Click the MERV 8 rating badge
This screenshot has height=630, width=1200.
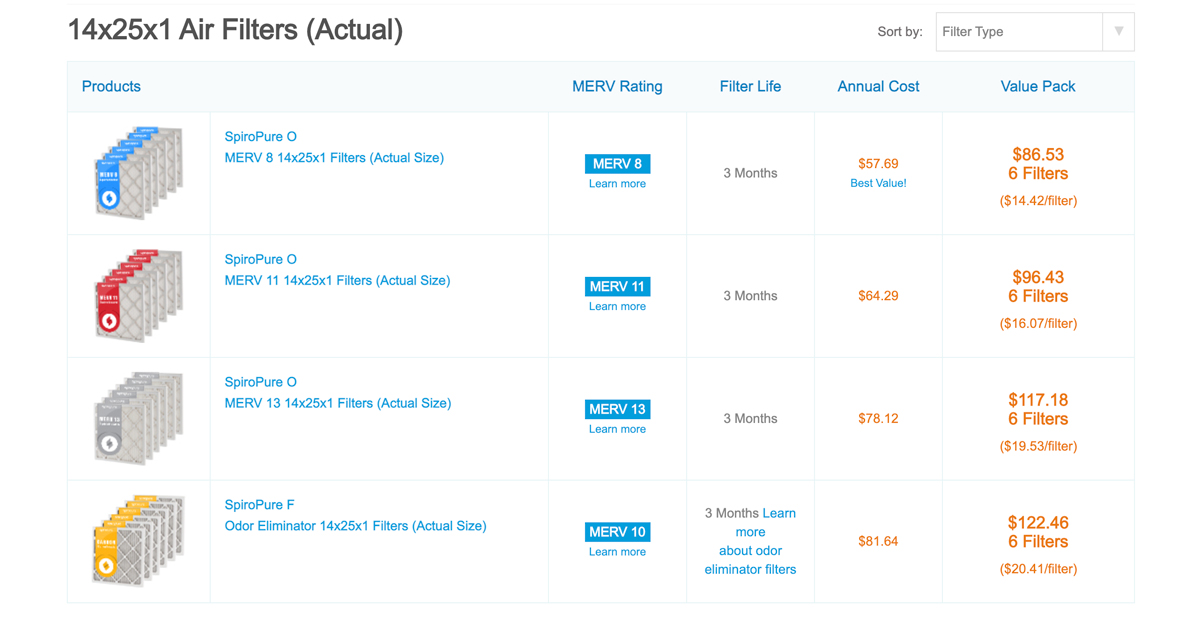point(617,163)
